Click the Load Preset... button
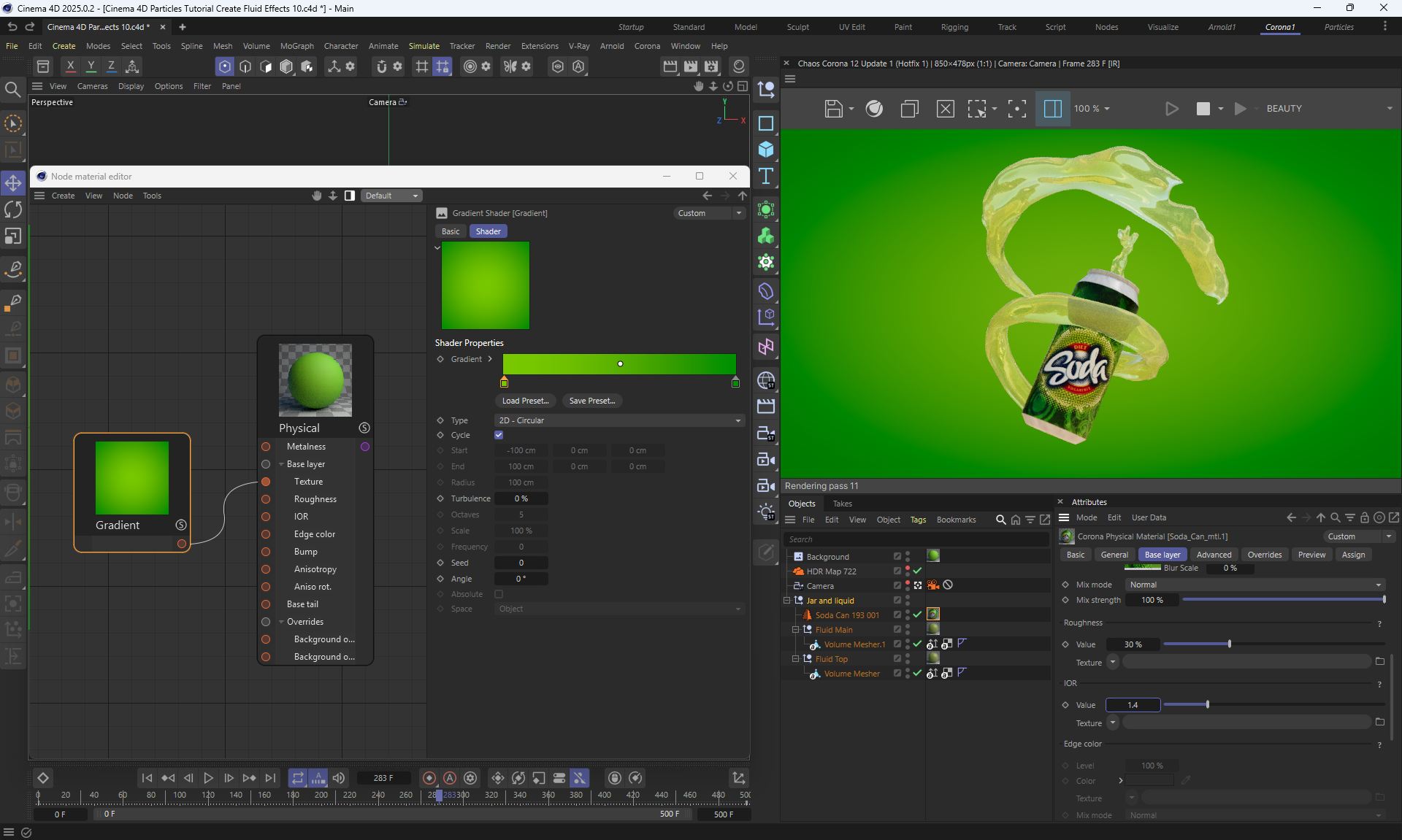 [525, 401]
